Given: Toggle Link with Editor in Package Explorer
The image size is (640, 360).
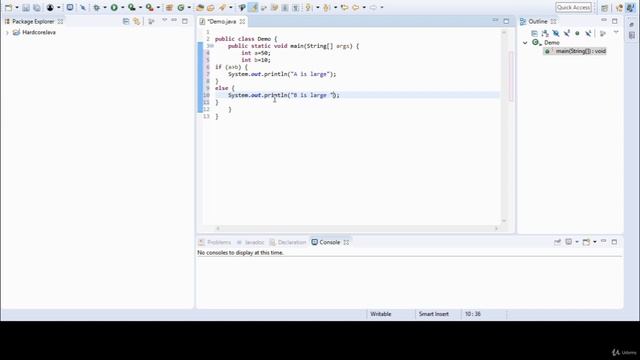Looking at the screenshot, I should pos(137,21).
